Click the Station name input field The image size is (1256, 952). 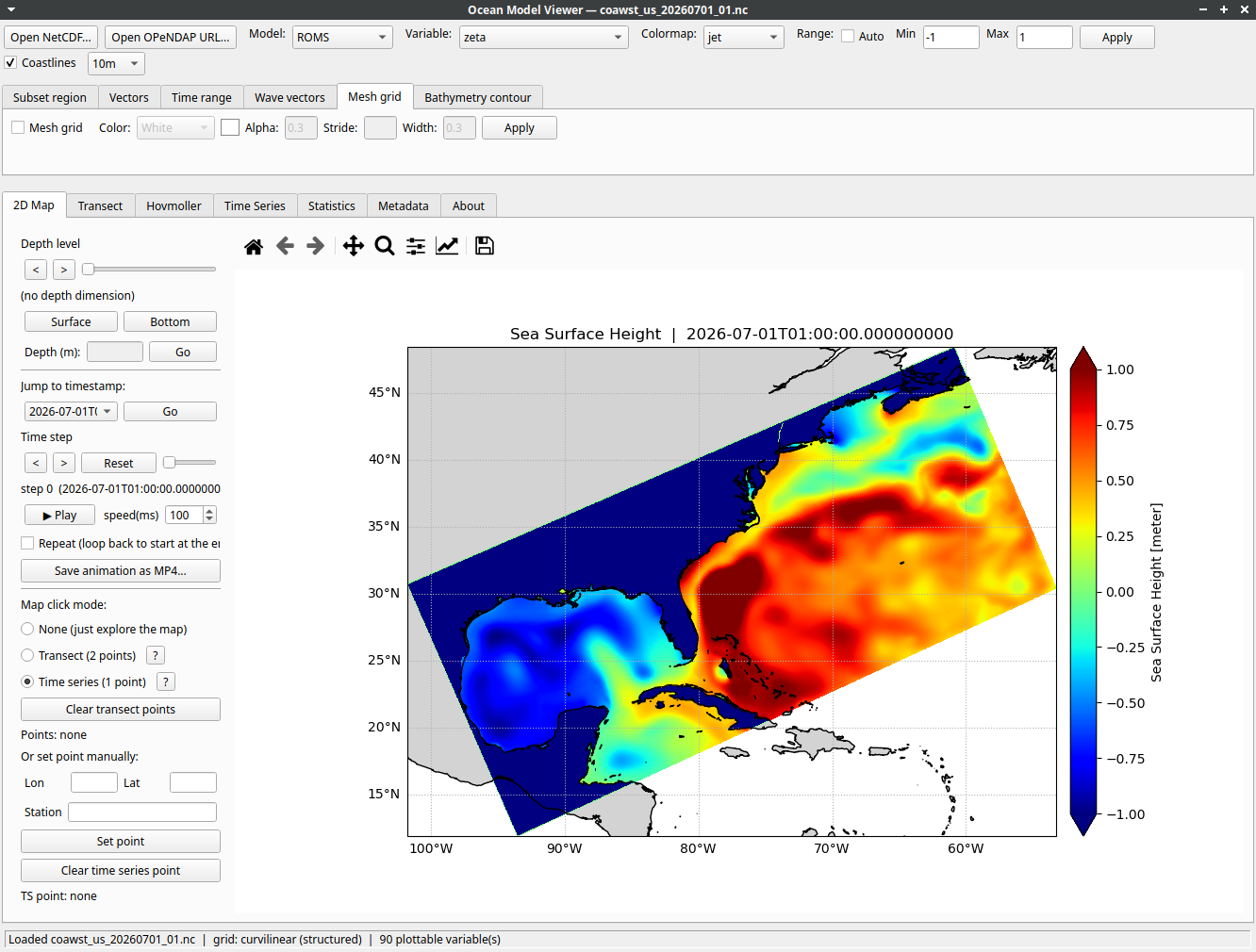tap(142, 812)
